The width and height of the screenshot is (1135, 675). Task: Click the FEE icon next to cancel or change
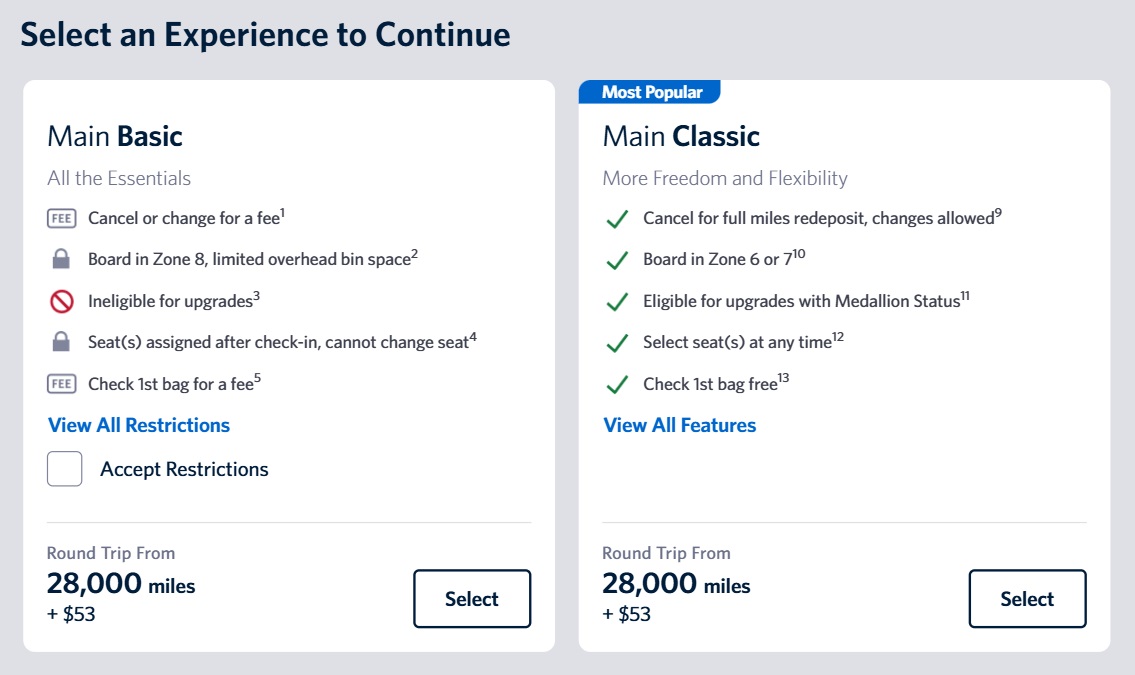[62, 217]
